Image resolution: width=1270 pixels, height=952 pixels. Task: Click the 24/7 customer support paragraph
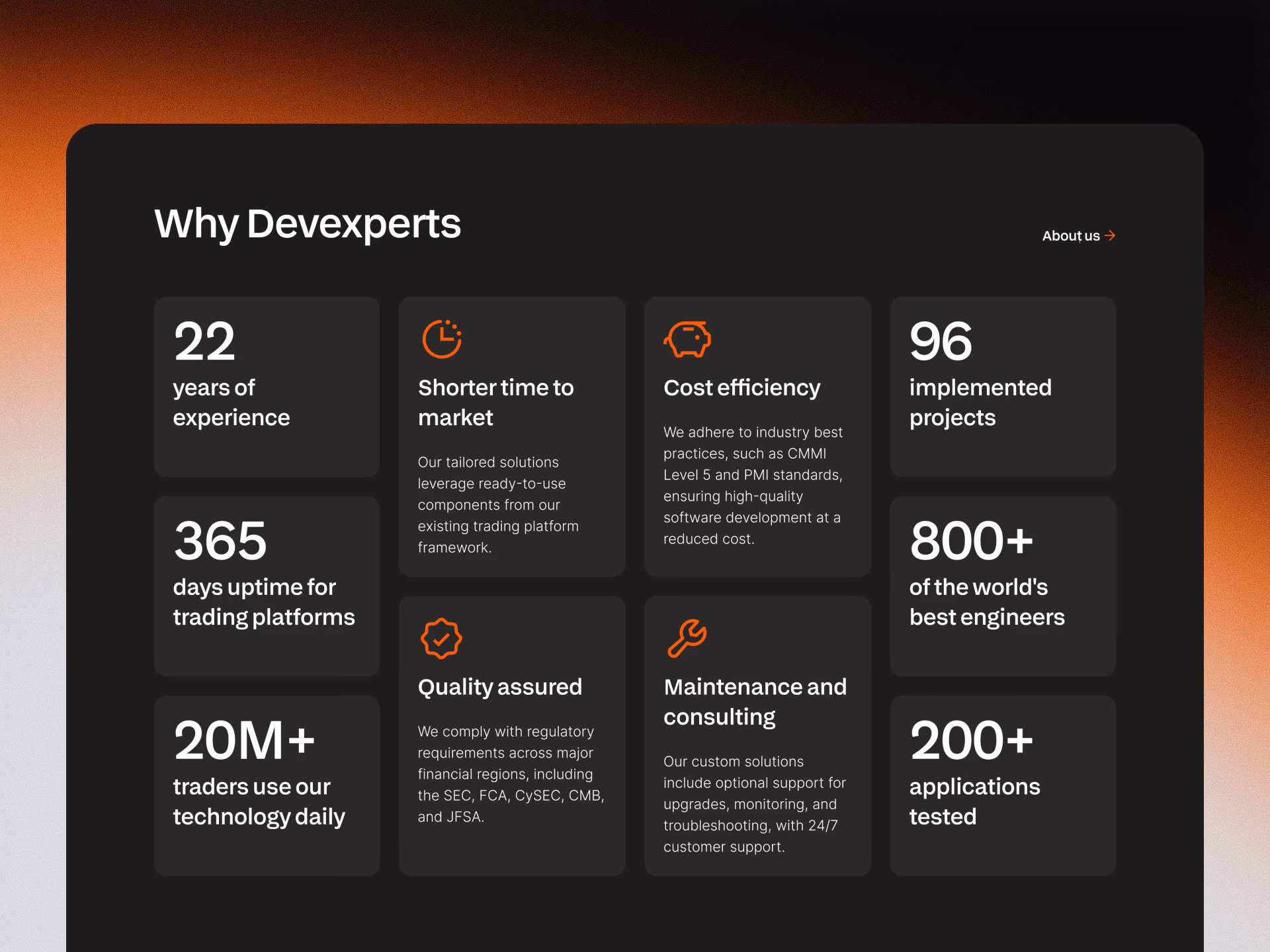[754, 804]
